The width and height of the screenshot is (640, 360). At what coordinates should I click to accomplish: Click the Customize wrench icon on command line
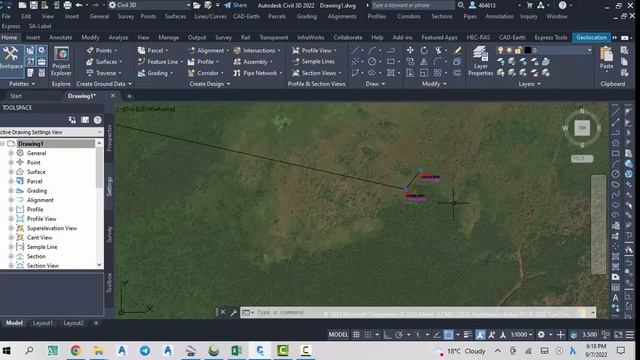234,313
